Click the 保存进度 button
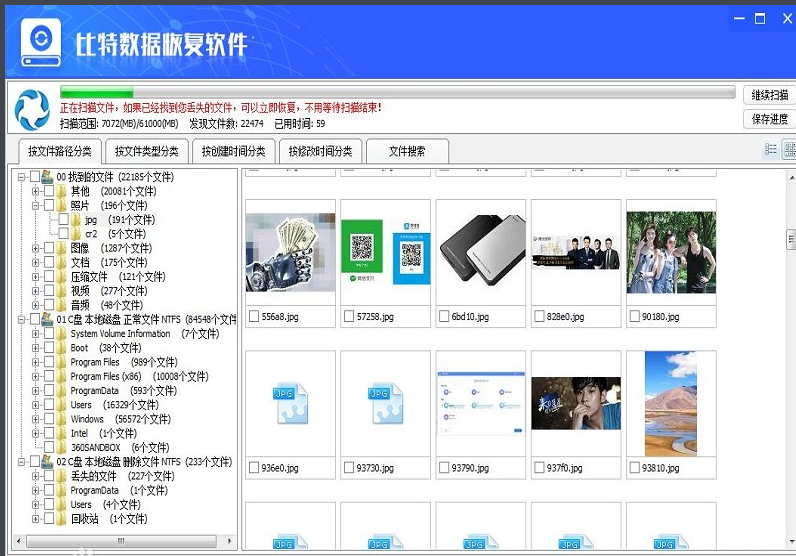Image resolution: width=796 pixels, height=556 pixels. [768, 119]
